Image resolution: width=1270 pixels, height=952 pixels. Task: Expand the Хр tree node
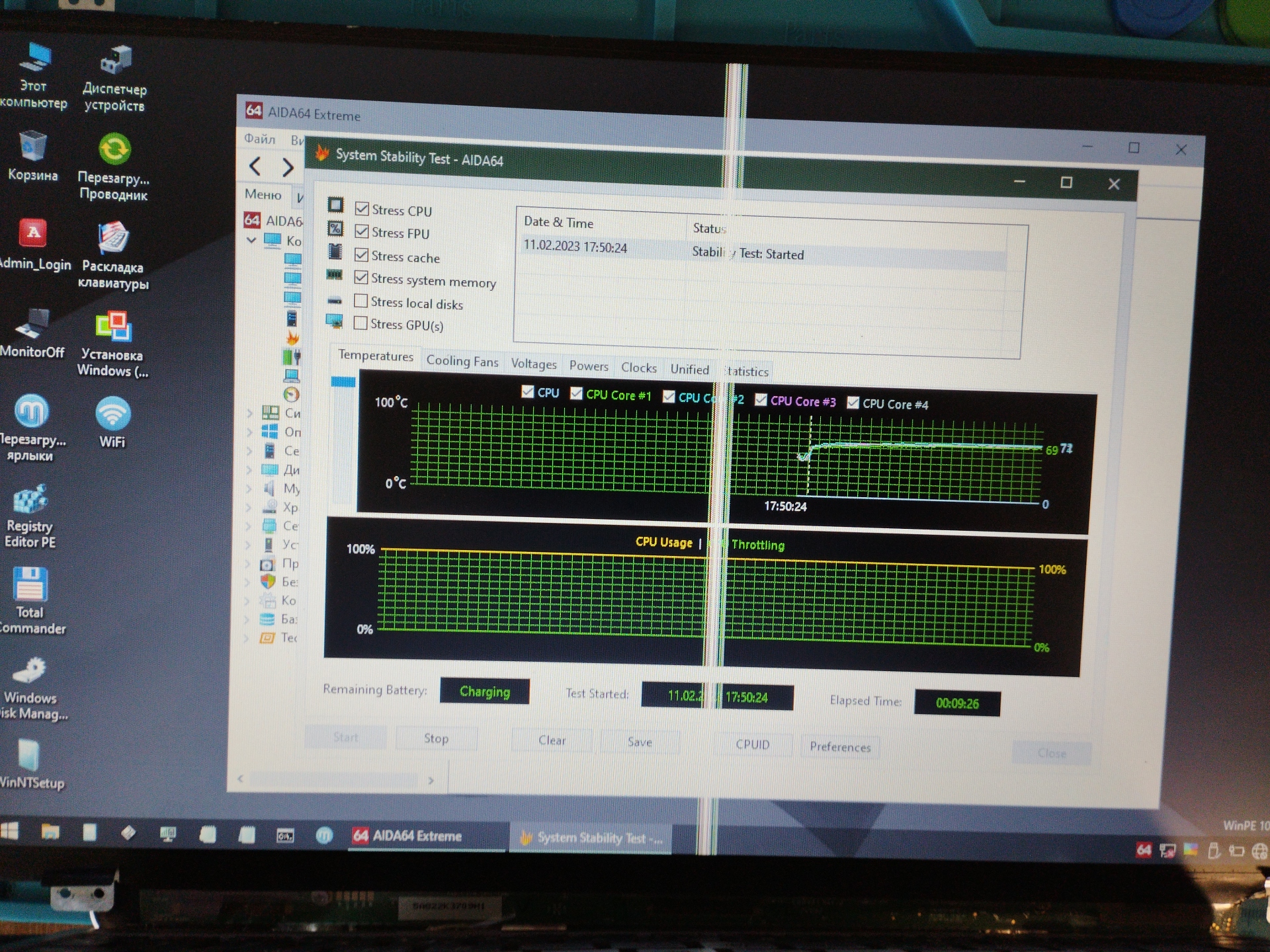point(250,508)
